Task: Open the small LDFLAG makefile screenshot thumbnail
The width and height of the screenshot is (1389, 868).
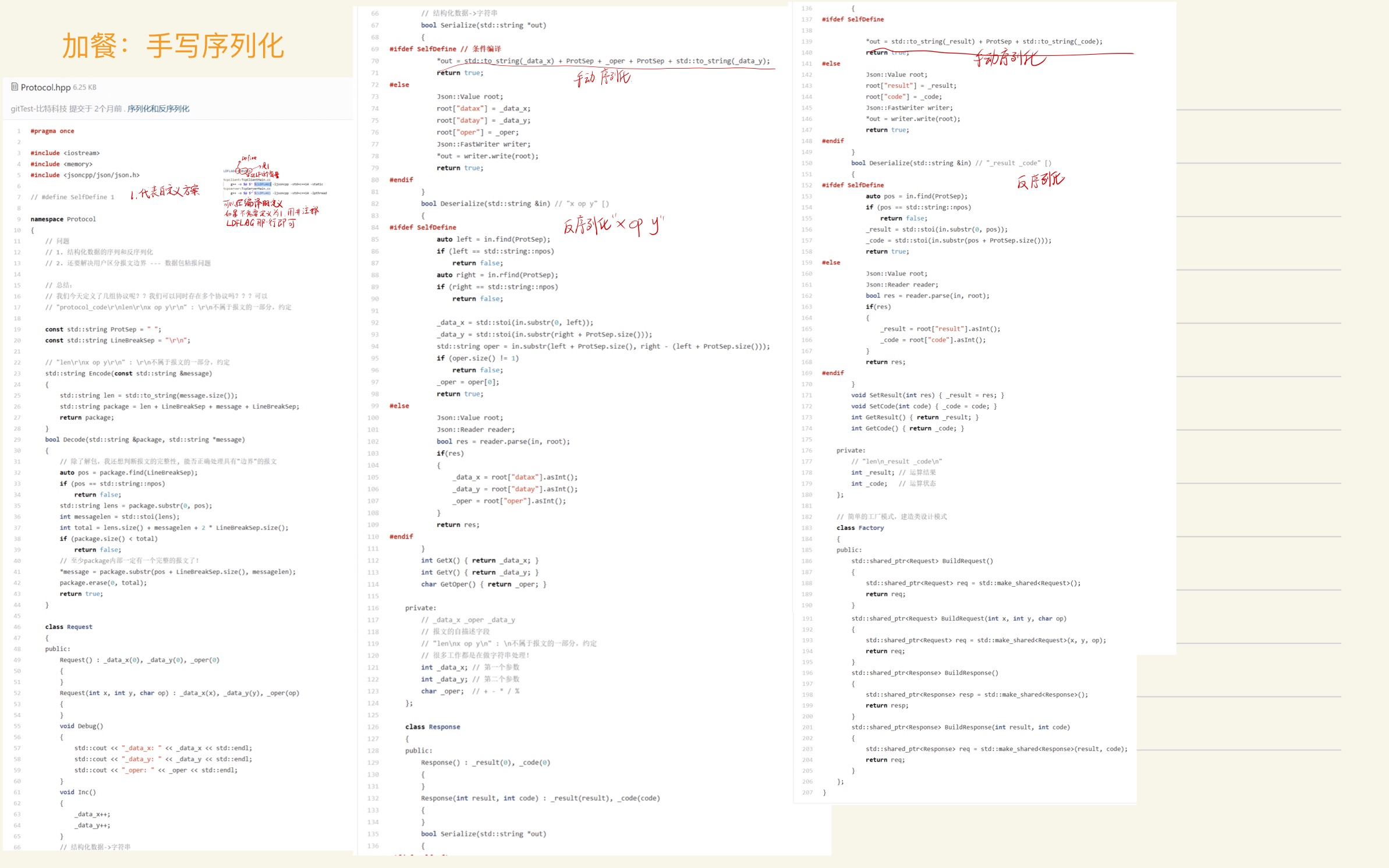Action: pyautogui.click(x=274, y=185)
